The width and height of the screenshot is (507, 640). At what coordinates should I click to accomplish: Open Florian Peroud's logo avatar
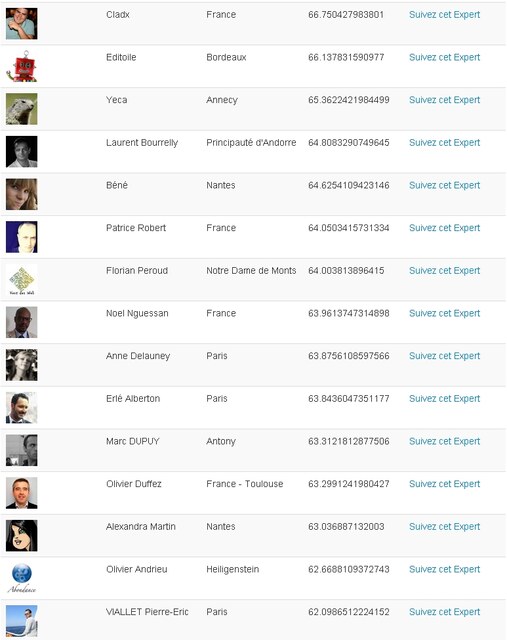pyautogui.click(x=22, y=280)
